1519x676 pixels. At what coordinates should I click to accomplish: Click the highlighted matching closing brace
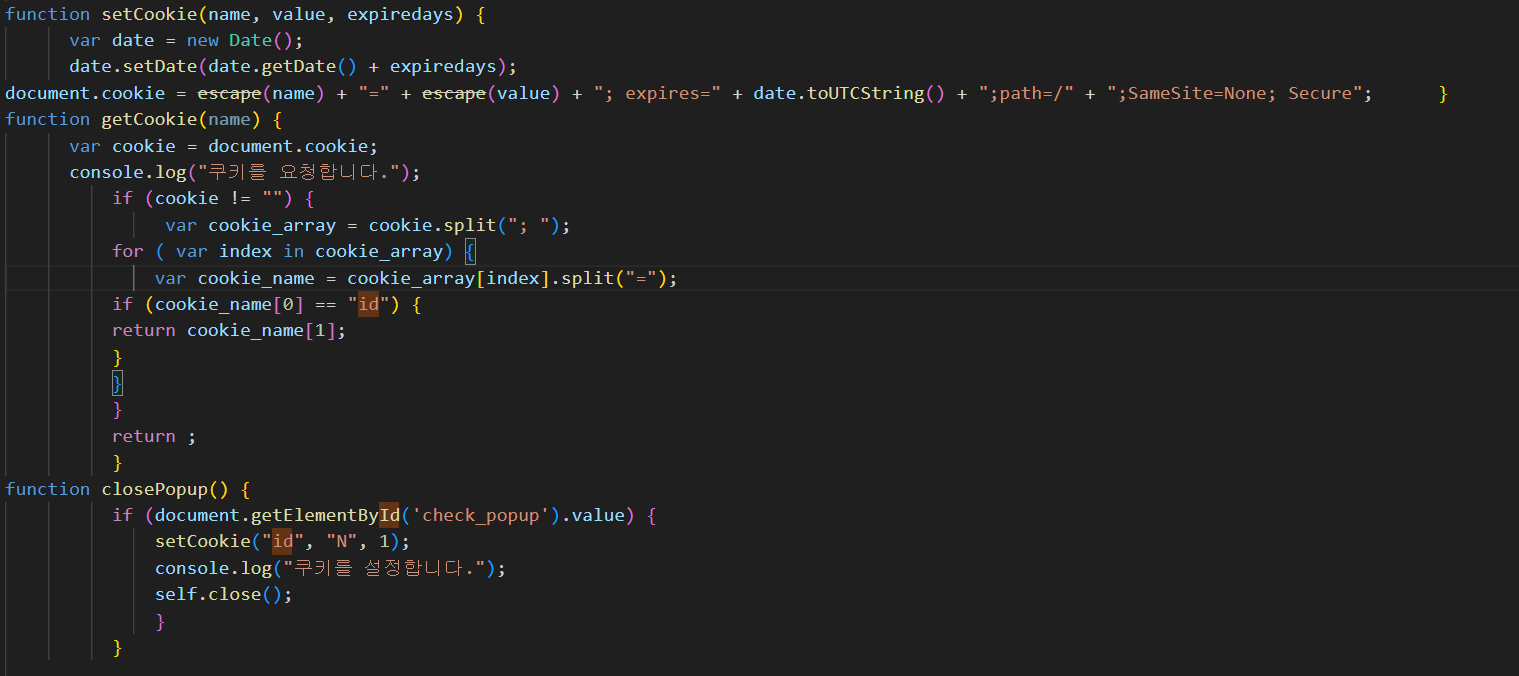point(117,383)
